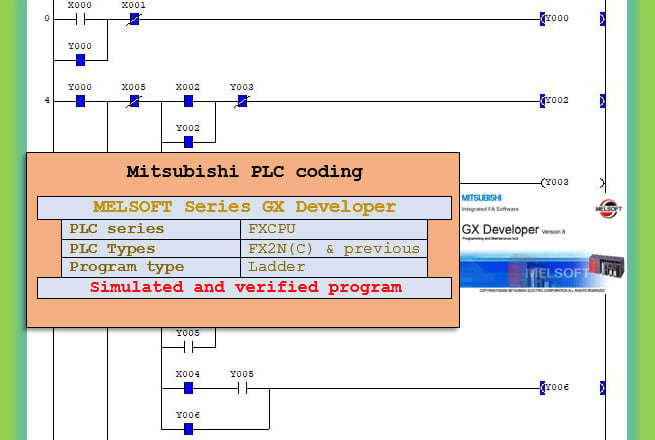The height and width of the screenshot is (440, 655).
Task: Click the 'GX Developer' splash title
Action: (500, 230)
